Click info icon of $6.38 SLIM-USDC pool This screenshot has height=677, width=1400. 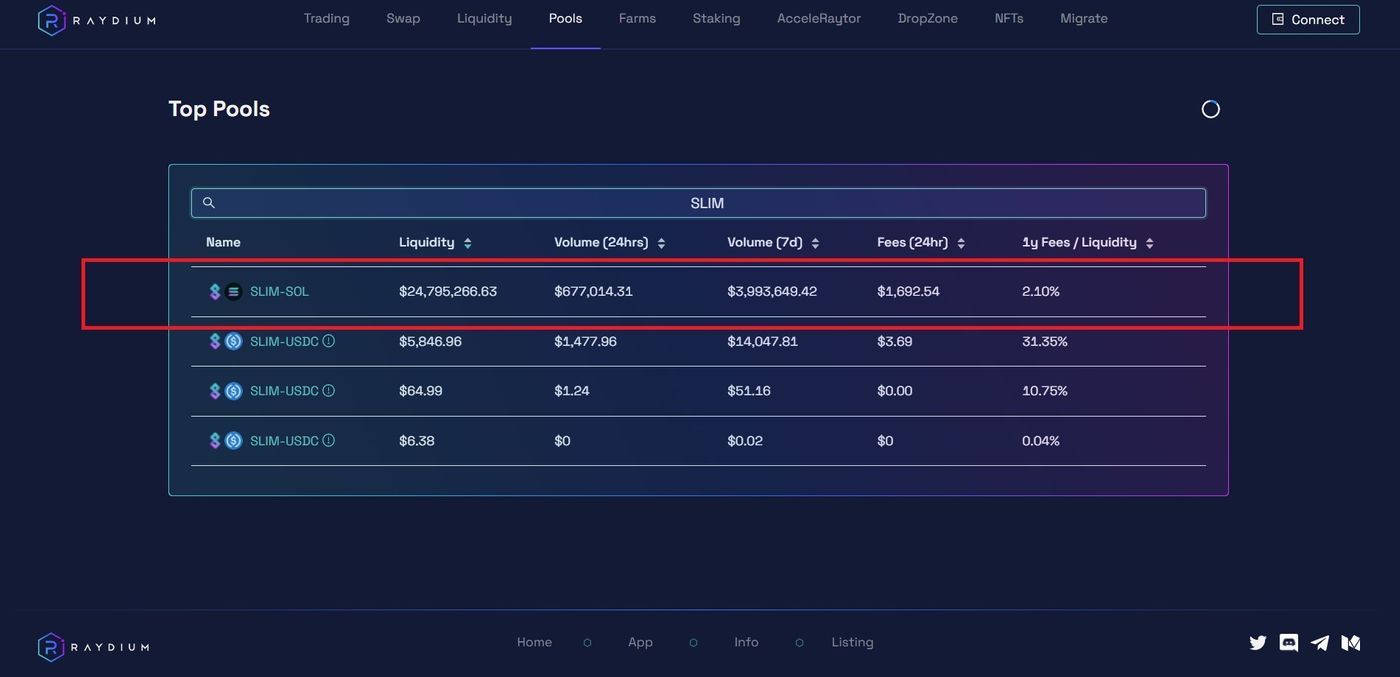(328, 441)
